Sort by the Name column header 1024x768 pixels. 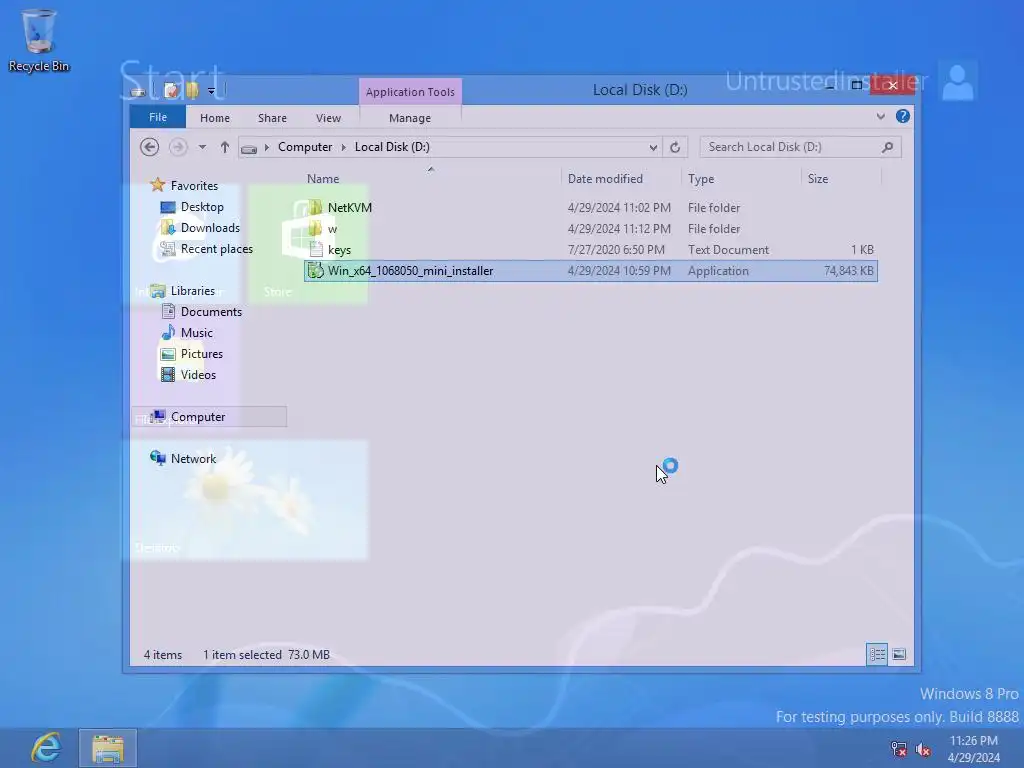(323, 179)
